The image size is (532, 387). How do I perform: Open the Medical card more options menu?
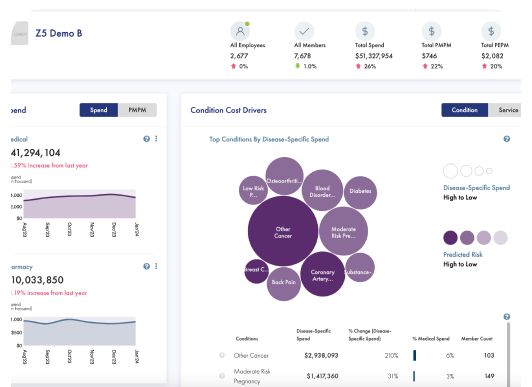click(156, 139)
